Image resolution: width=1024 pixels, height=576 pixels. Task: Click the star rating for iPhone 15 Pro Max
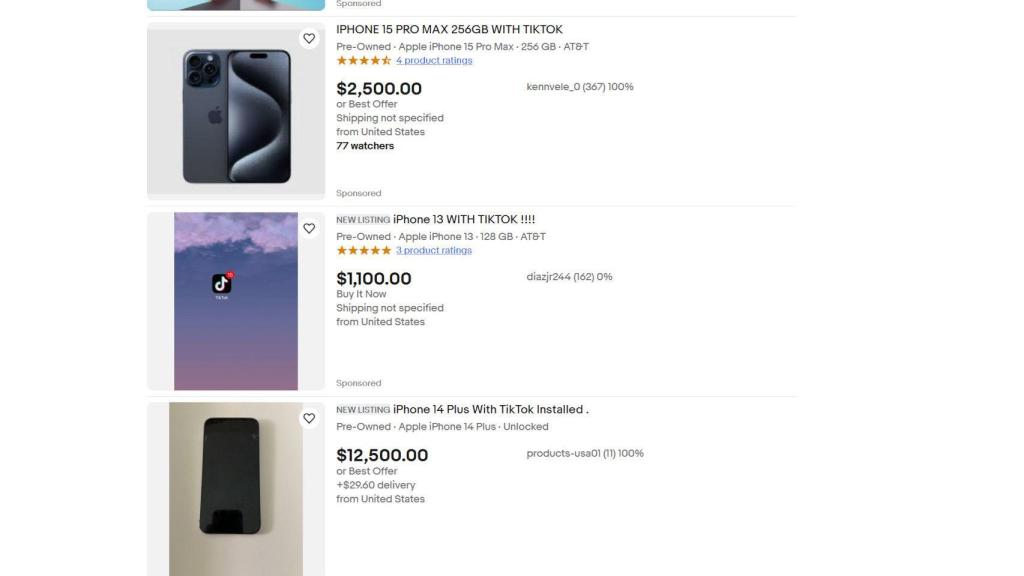click(363, 60)
